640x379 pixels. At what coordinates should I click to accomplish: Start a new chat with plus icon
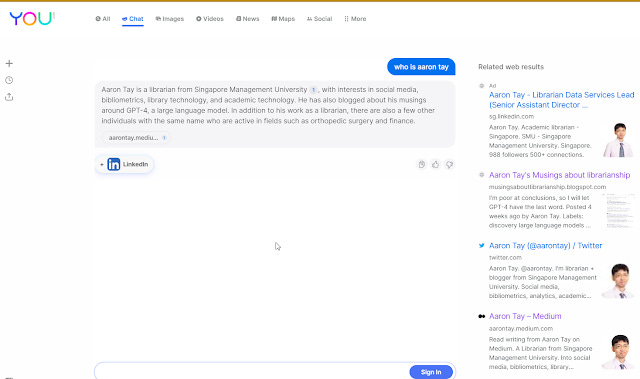pyautogui.click(x=9, y=63)
